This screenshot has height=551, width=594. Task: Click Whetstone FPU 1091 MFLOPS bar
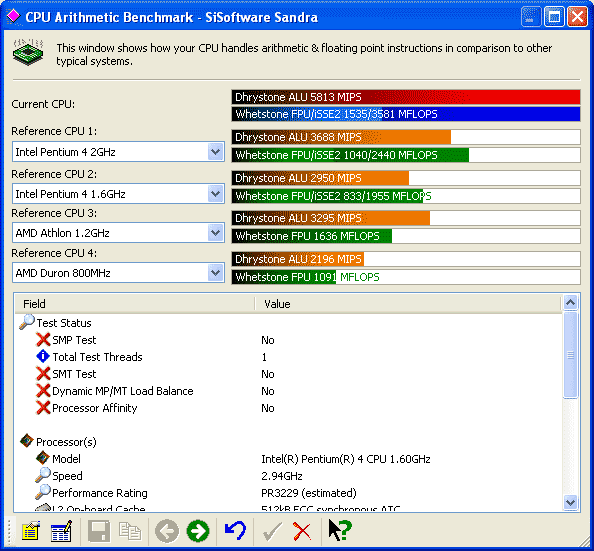coord(406,277)
